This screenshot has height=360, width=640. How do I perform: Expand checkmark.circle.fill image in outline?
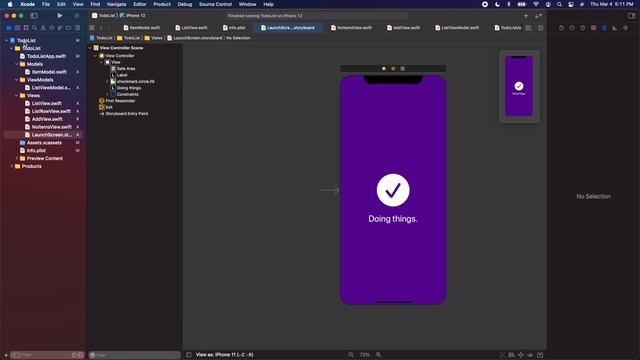[x=107, y=81]
